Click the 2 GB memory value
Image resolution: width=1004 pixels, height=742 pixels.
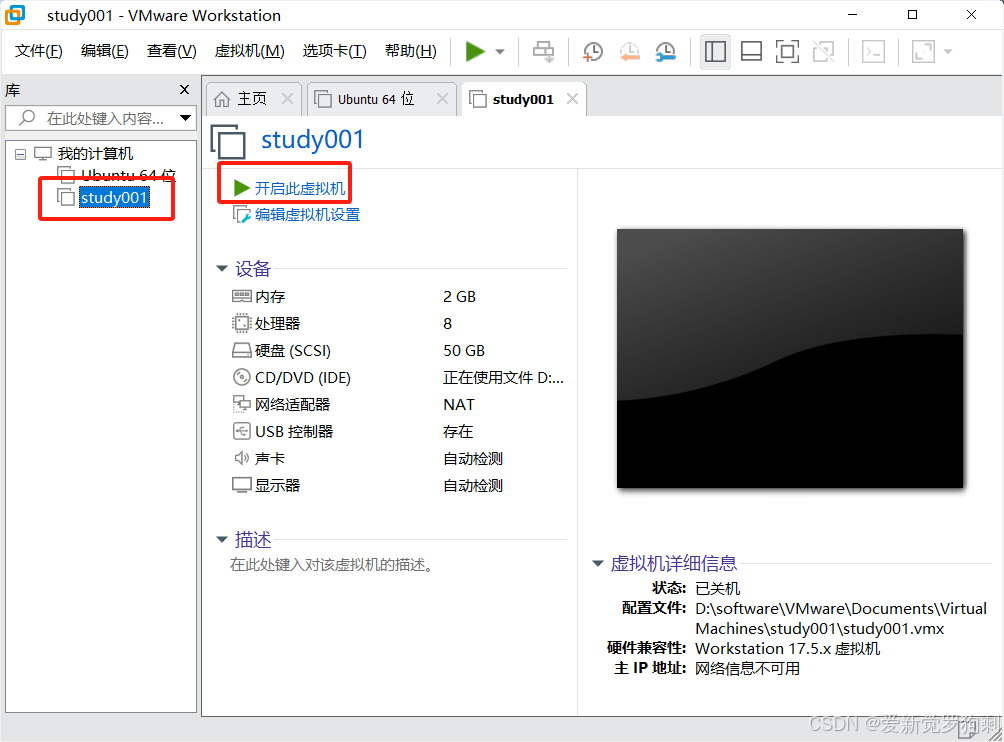pos(459,297)
